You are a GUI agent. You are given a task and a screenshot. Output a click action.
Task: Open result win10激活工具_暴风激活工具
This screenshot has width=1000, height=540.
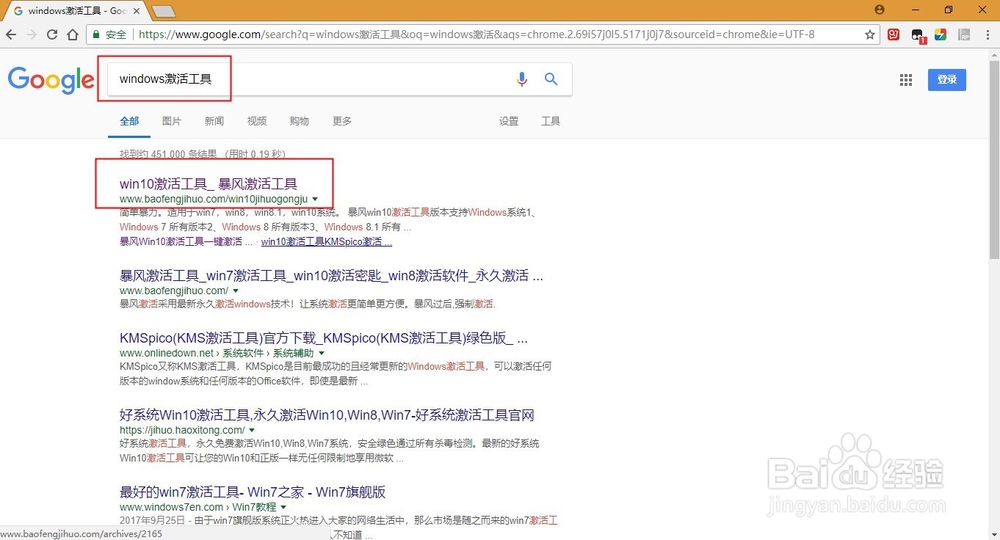coord(208,184)
